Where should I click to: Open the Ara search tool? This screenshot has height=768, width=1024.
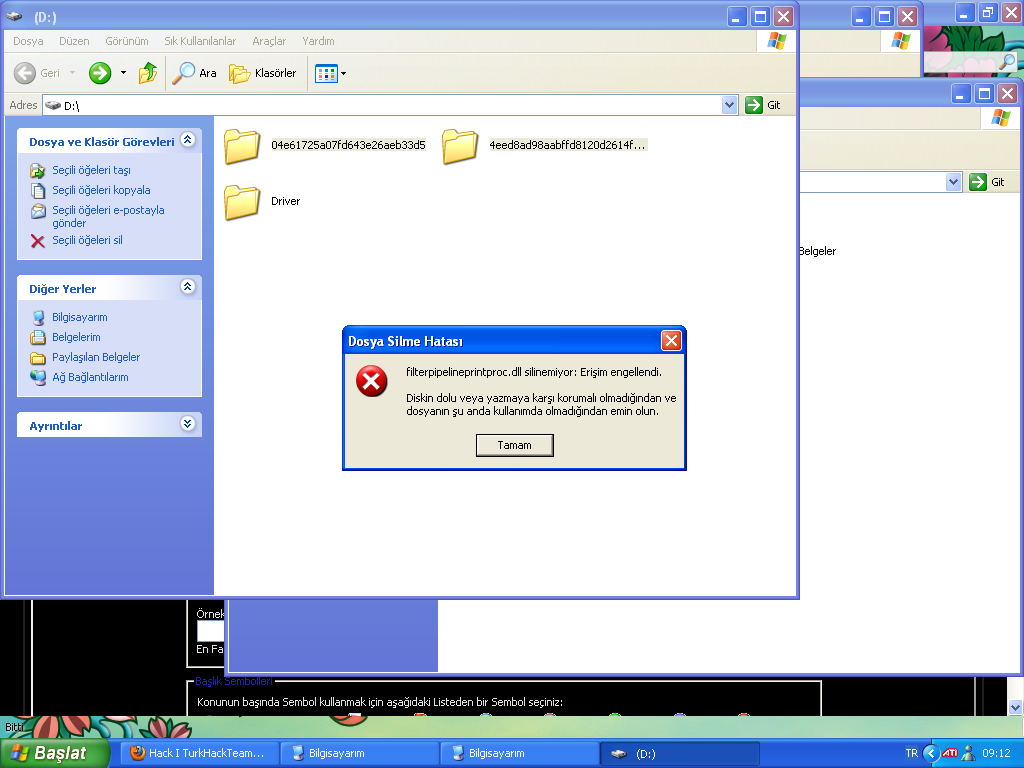pyautogui.click(x=195, y=73)
